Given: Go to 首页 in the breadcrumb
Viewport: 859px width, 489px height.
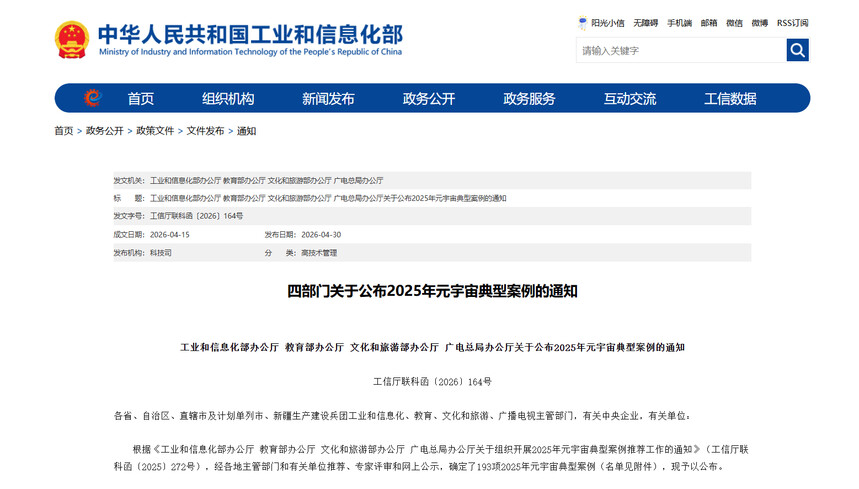Looking at the screenshot, I should (64, 131).
